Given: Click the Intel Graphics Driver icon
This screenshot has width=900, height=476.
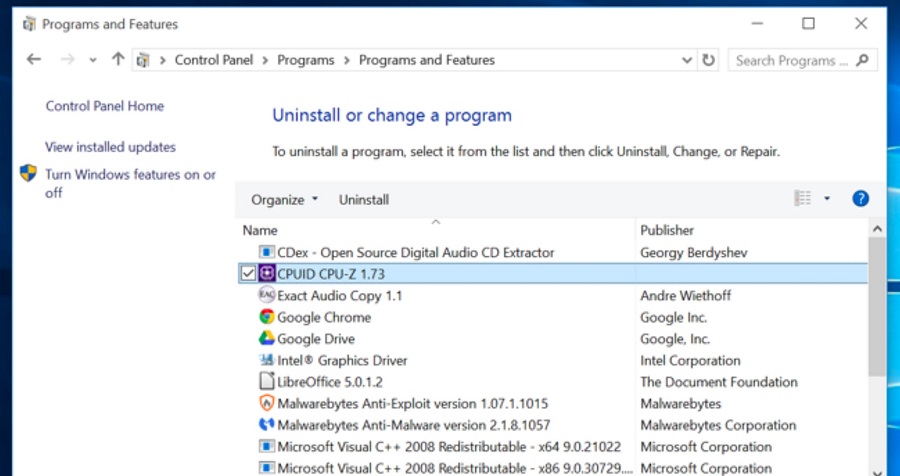Looking at the screenshot, I should 267,360.
